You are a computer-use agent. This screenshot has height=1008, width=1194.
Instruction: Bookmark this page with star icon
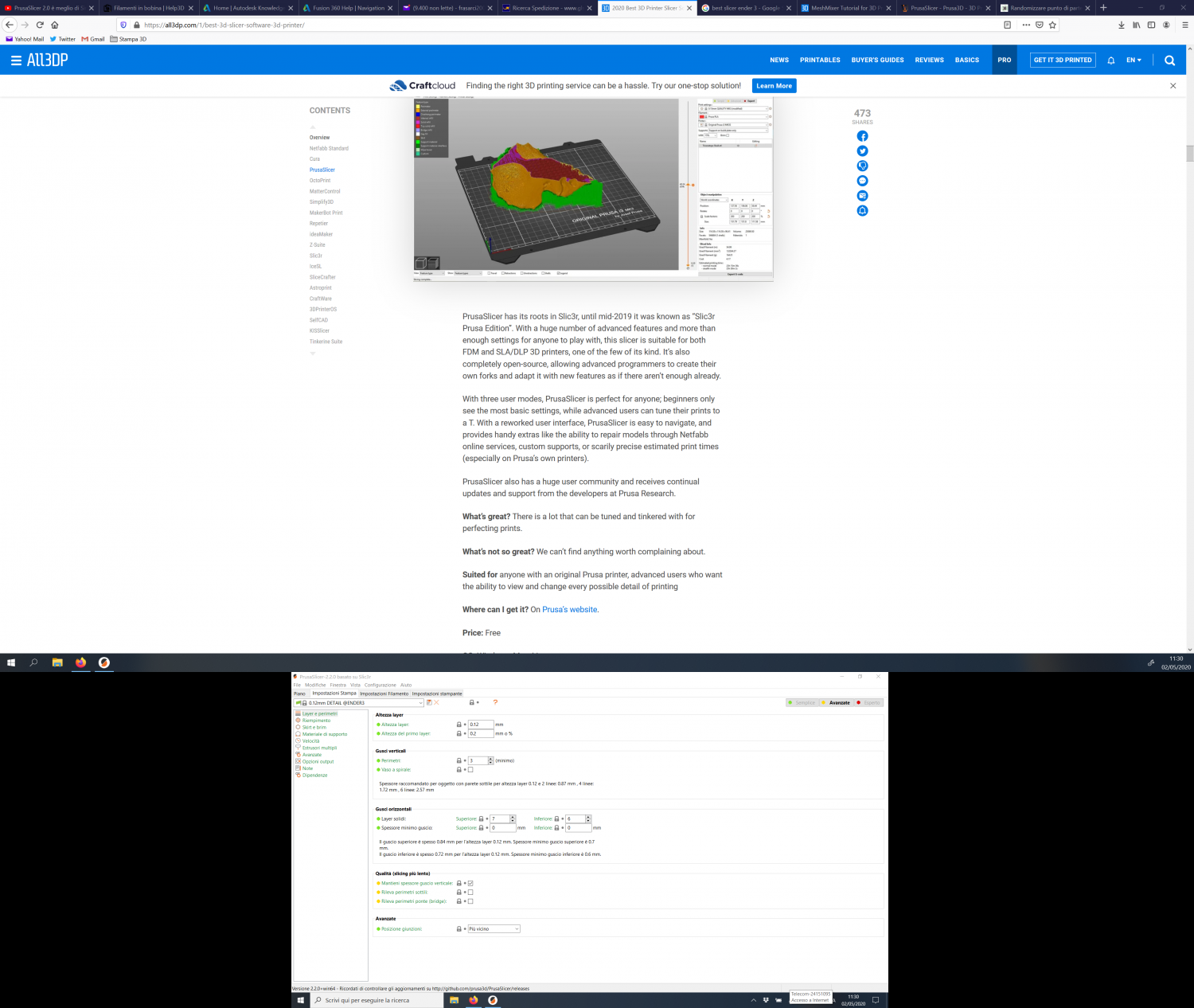tap(1052, 25)
